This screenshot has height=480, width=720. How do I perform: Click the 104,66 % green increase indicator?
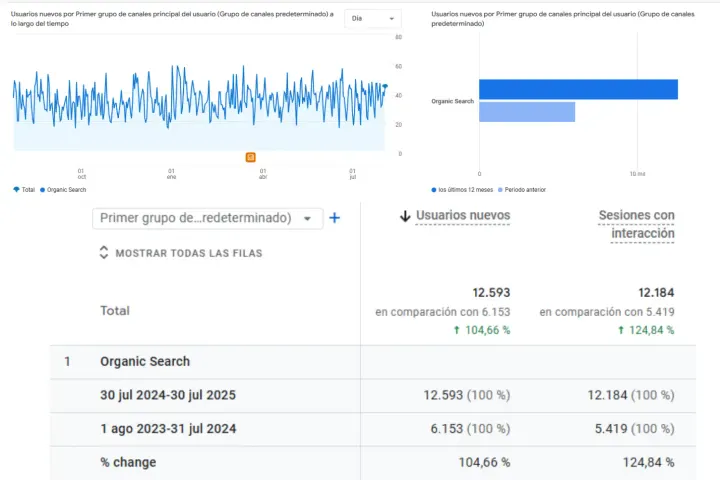[482, 330]
